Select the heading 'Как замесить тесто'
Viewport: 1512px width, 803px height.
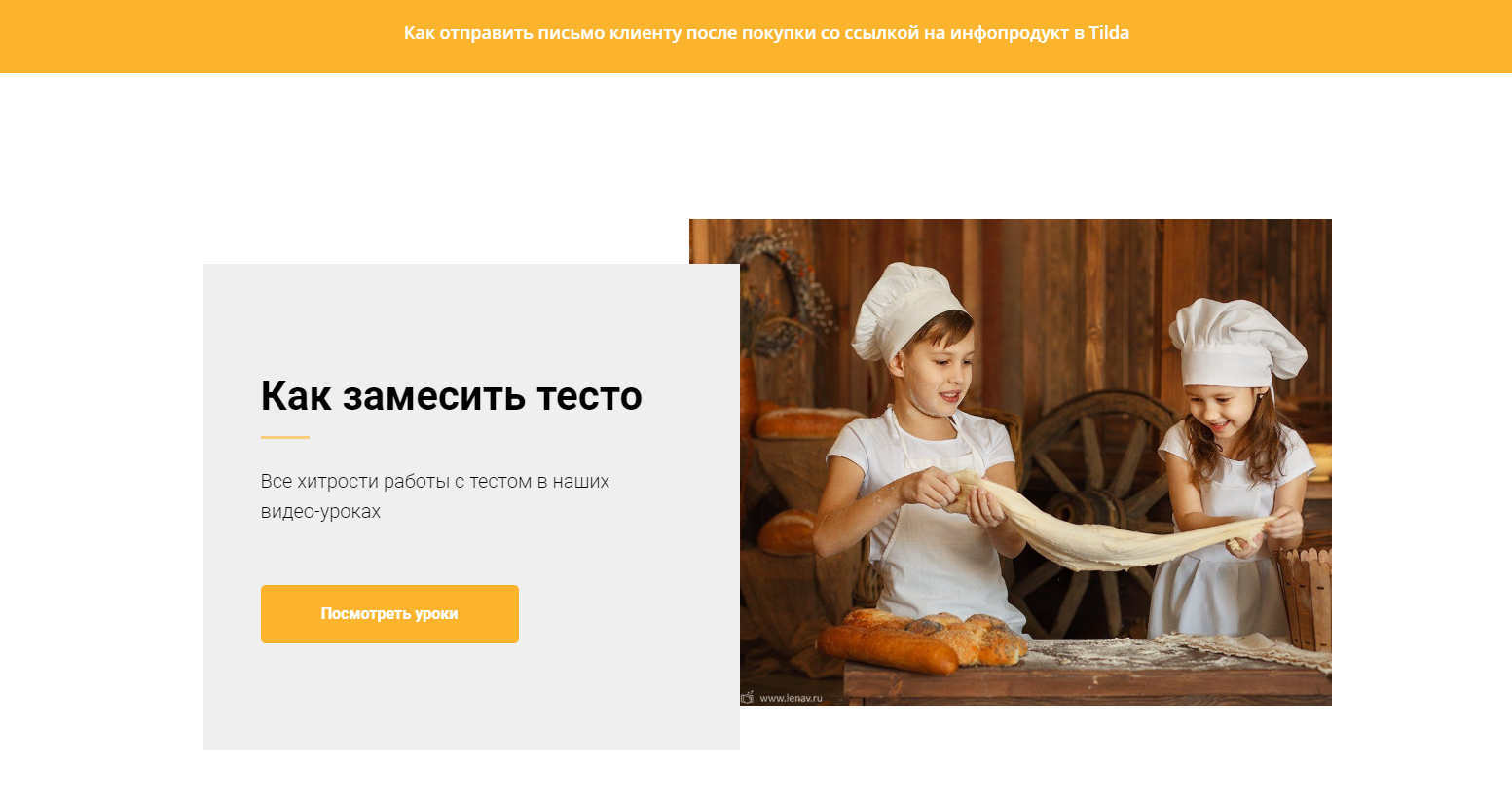[x=452, y=396]
